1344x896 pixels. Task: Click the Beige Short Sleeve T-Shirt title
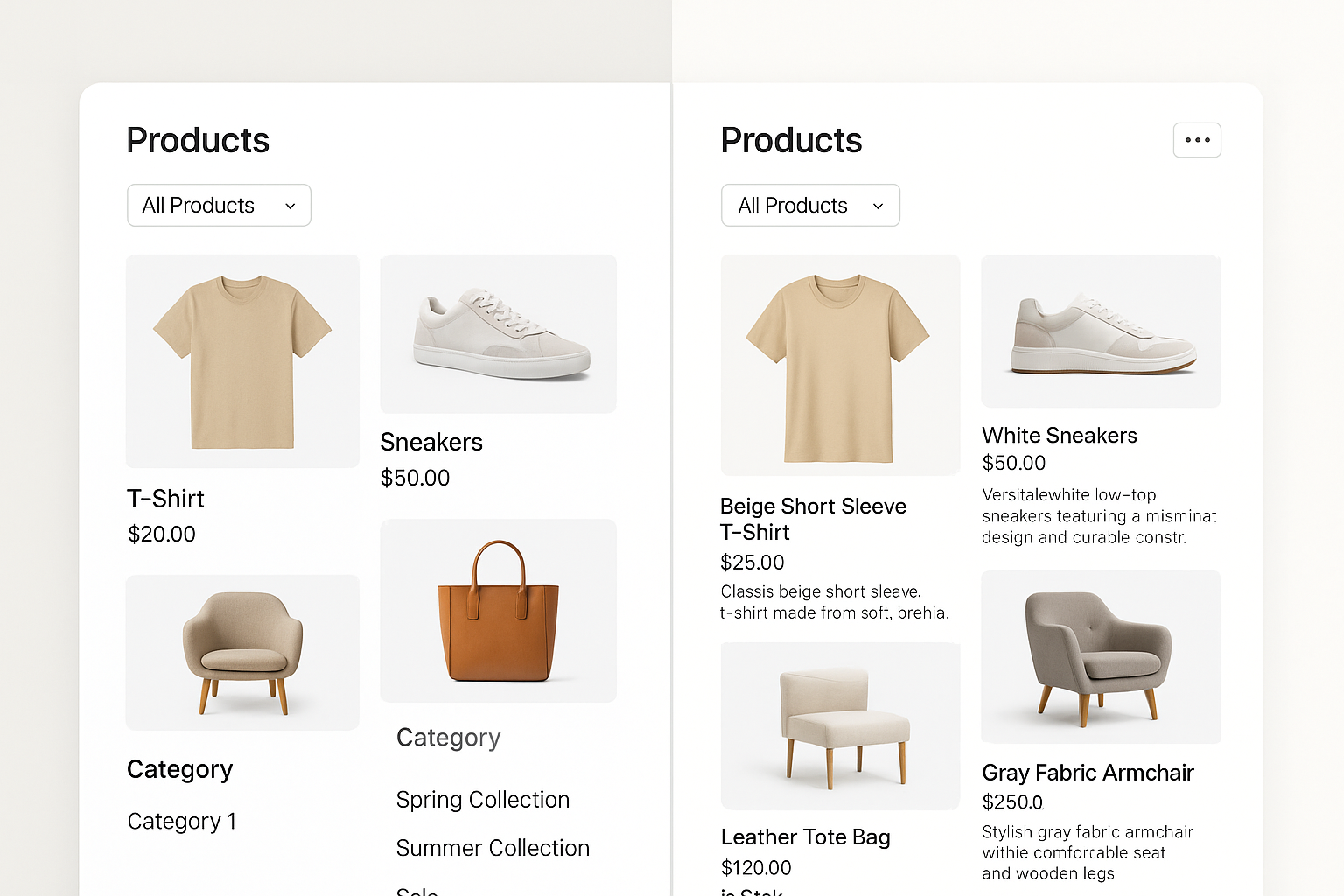[x=813, y=517]
